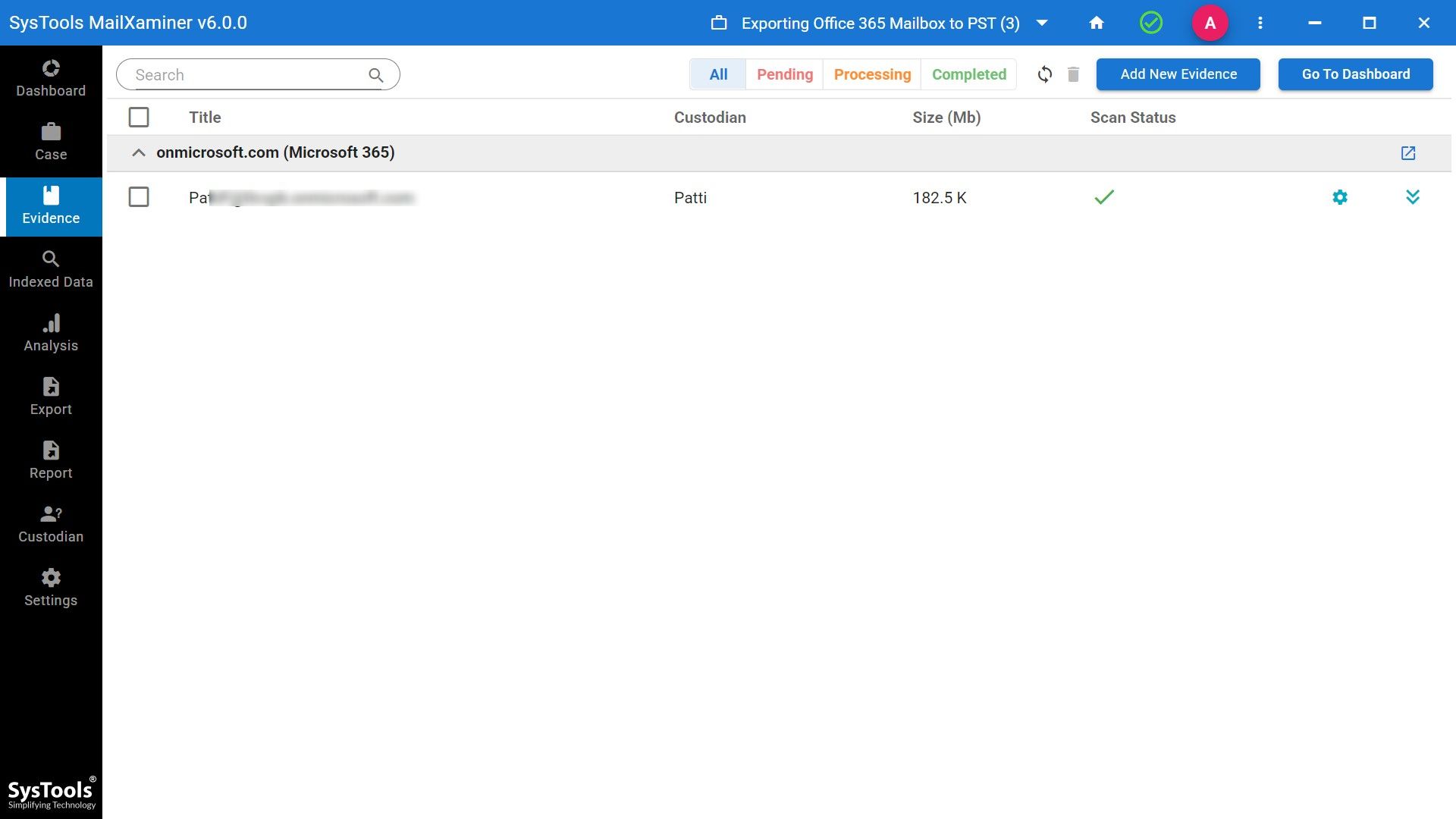Image resolution: width=1456 pixels, height=819 pixels.
Task: Click the home icon in title bar
Action: tap(1097, 23)
